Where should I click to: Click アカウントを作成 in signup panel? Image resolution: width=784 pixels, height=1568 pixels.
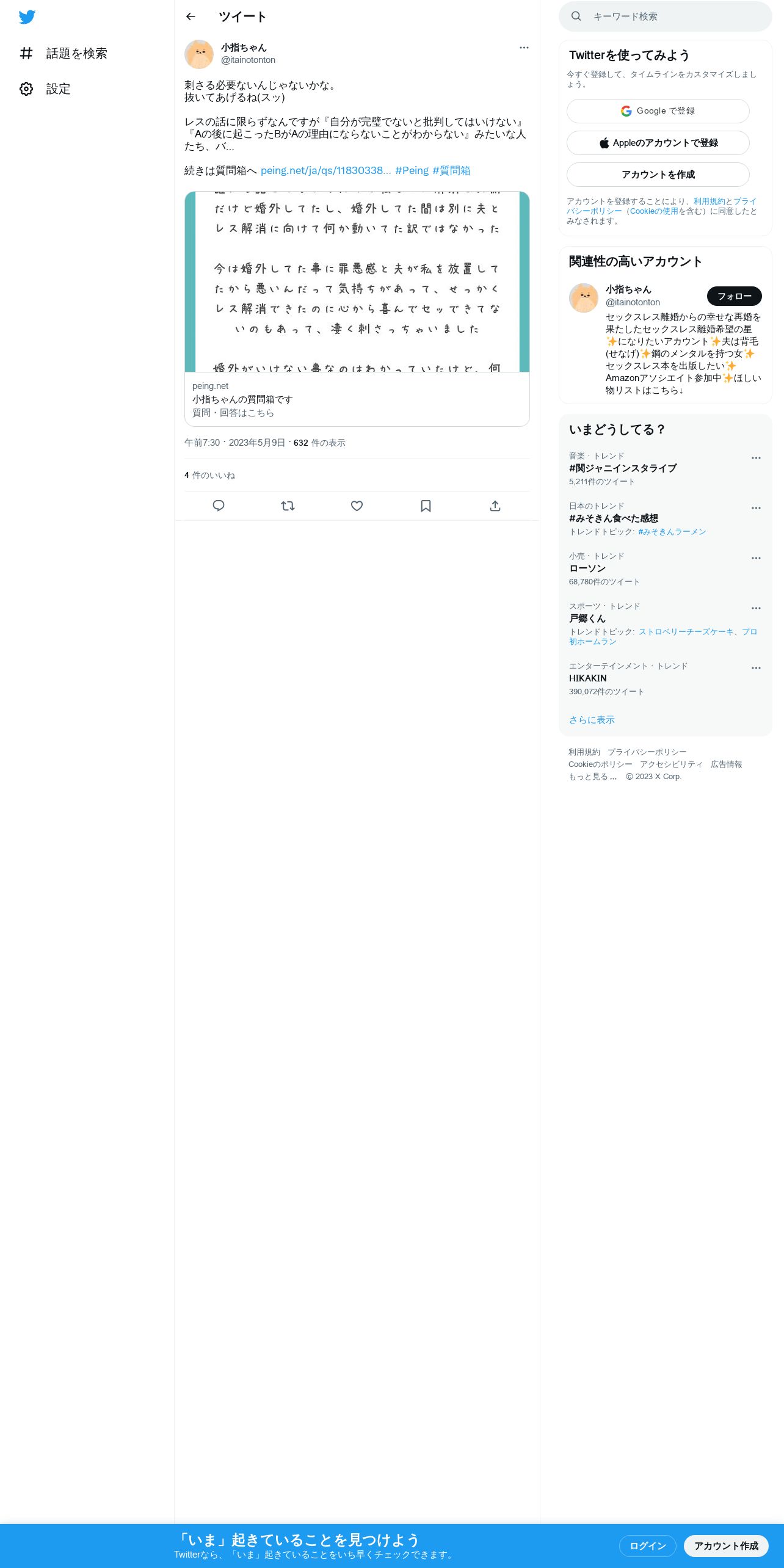(x=658, y=175)
